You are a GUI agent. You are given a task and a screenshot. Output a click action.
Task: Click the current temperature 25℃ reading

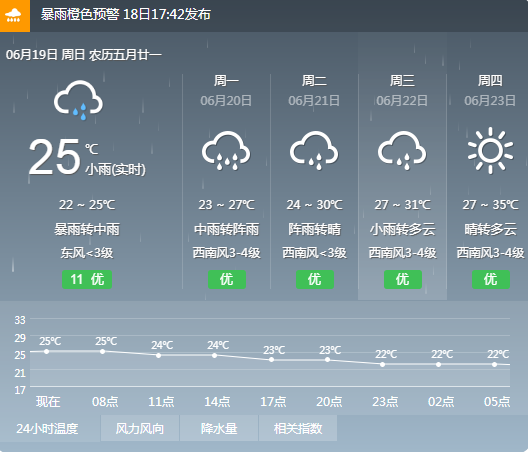[x=64, y=157]
